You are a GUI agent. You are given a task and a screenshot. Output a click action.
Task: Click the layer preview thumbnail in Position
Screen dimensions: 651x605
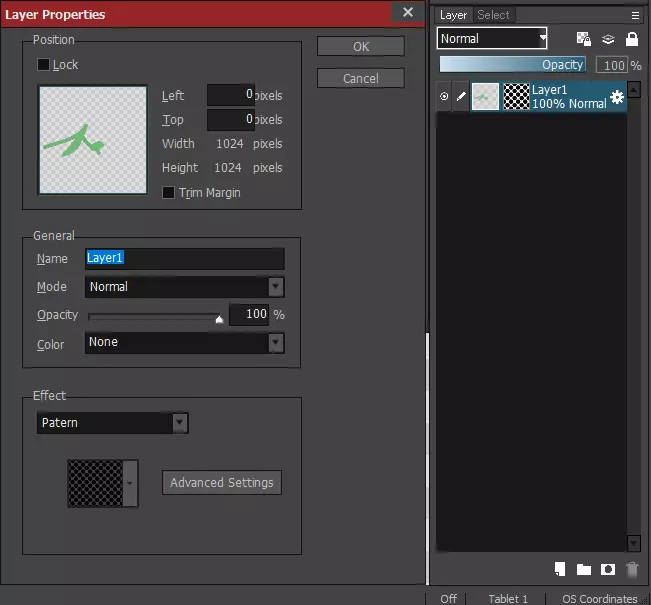tap(93, 140)
